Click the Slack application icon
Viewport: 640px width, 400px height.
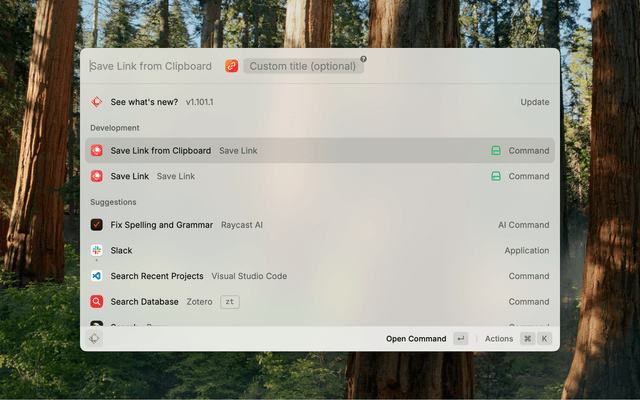(97, 250)
